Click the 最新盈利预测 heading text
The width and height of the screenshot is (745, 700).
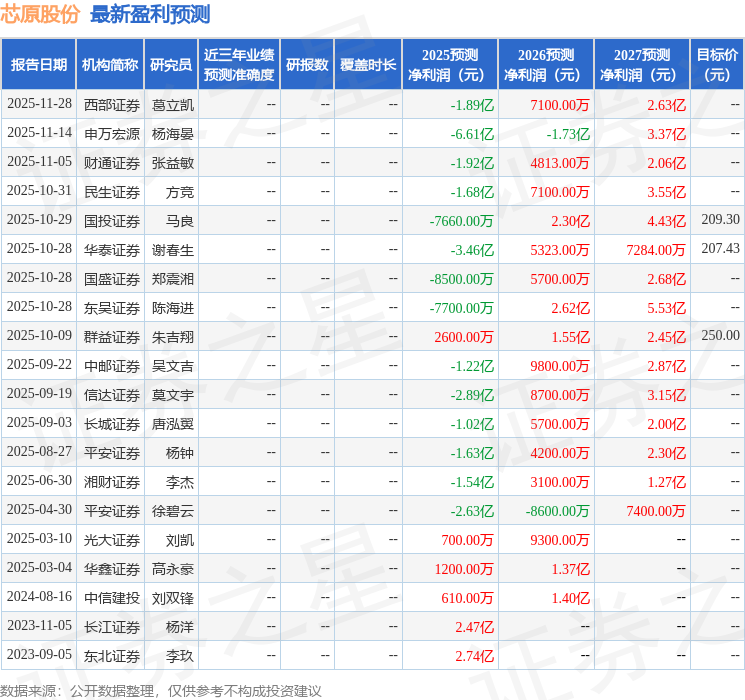pos(150,14)
